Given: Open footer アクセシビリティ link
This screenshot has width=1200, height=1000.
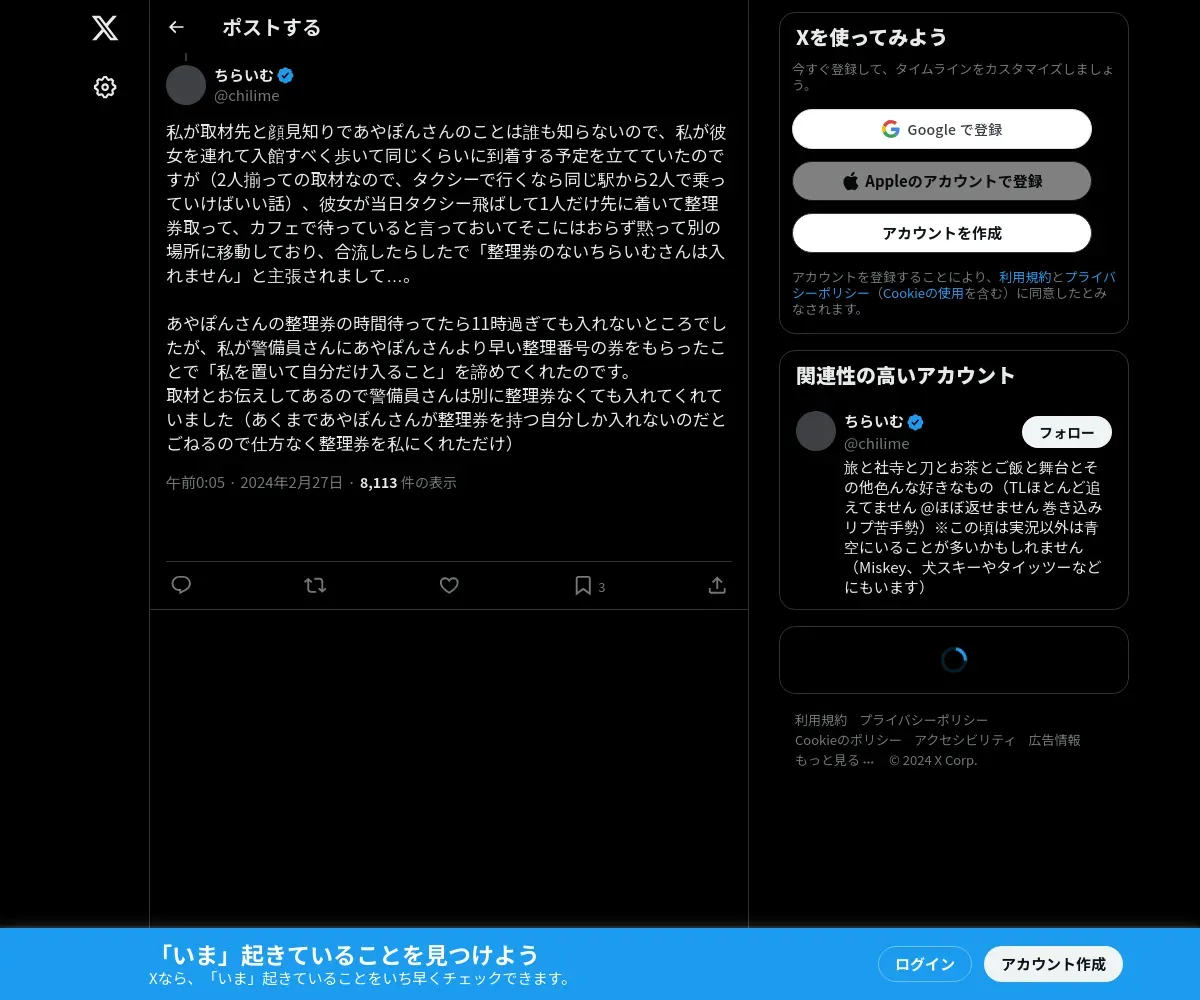Looking at the screenshot, I should click(965, 740).
